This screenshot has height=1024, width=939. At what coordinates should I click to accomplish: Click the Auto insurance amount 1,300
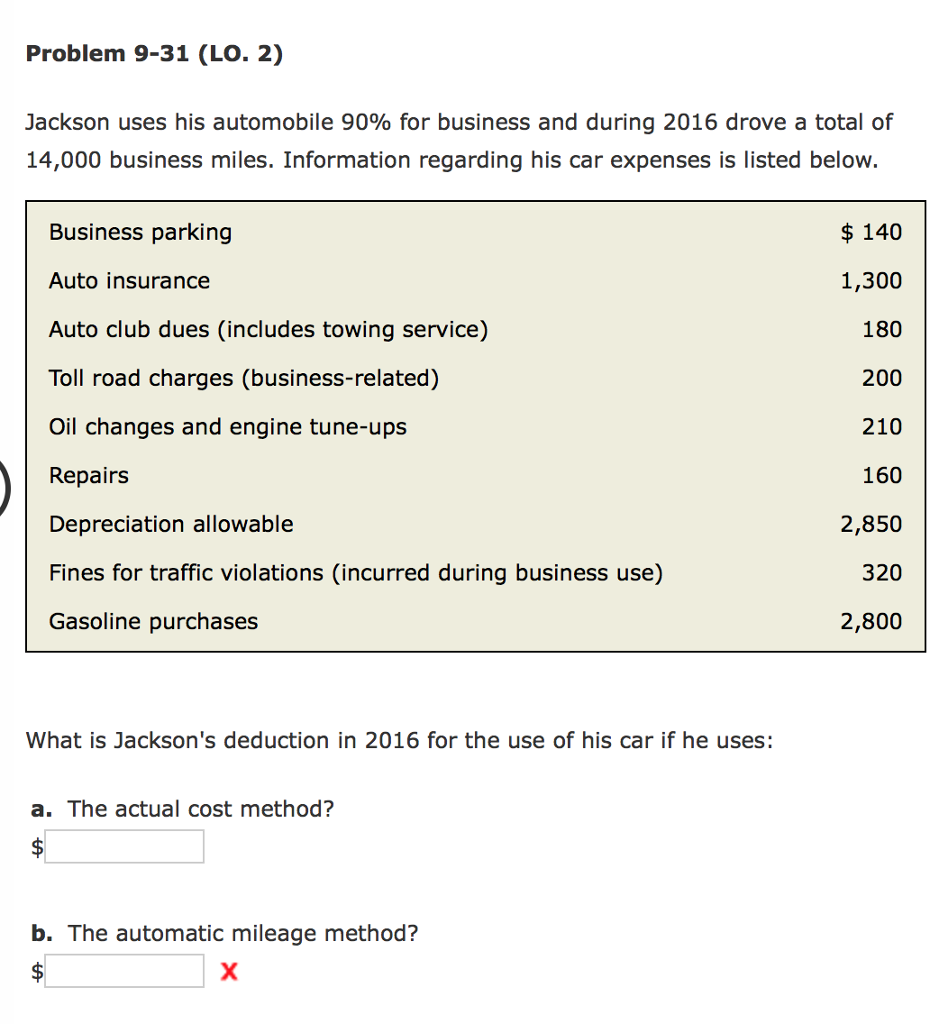coord(871,281)
